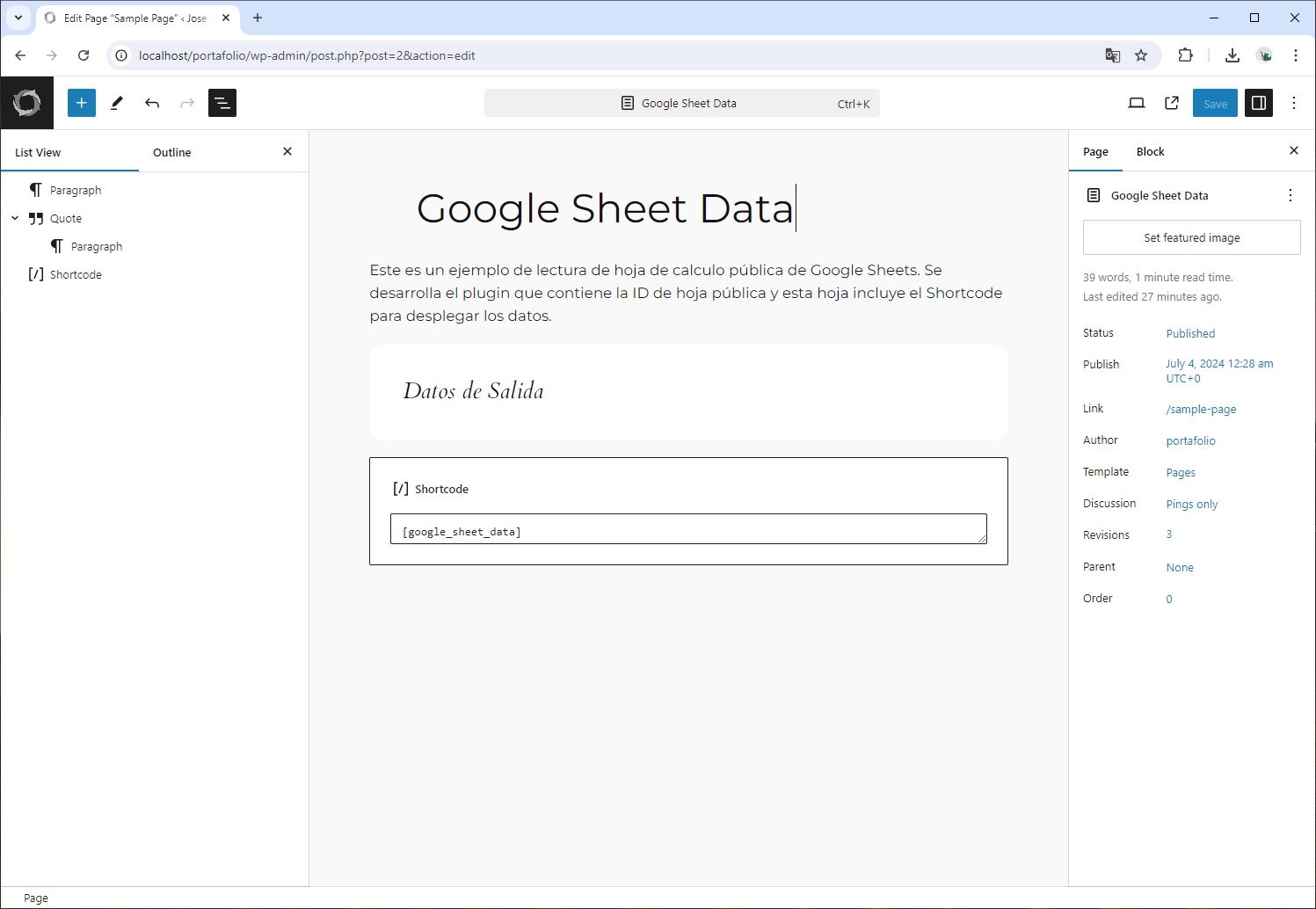
Task: Change the July 4, 2024 publish date
Action: (x=1219, y=371)
